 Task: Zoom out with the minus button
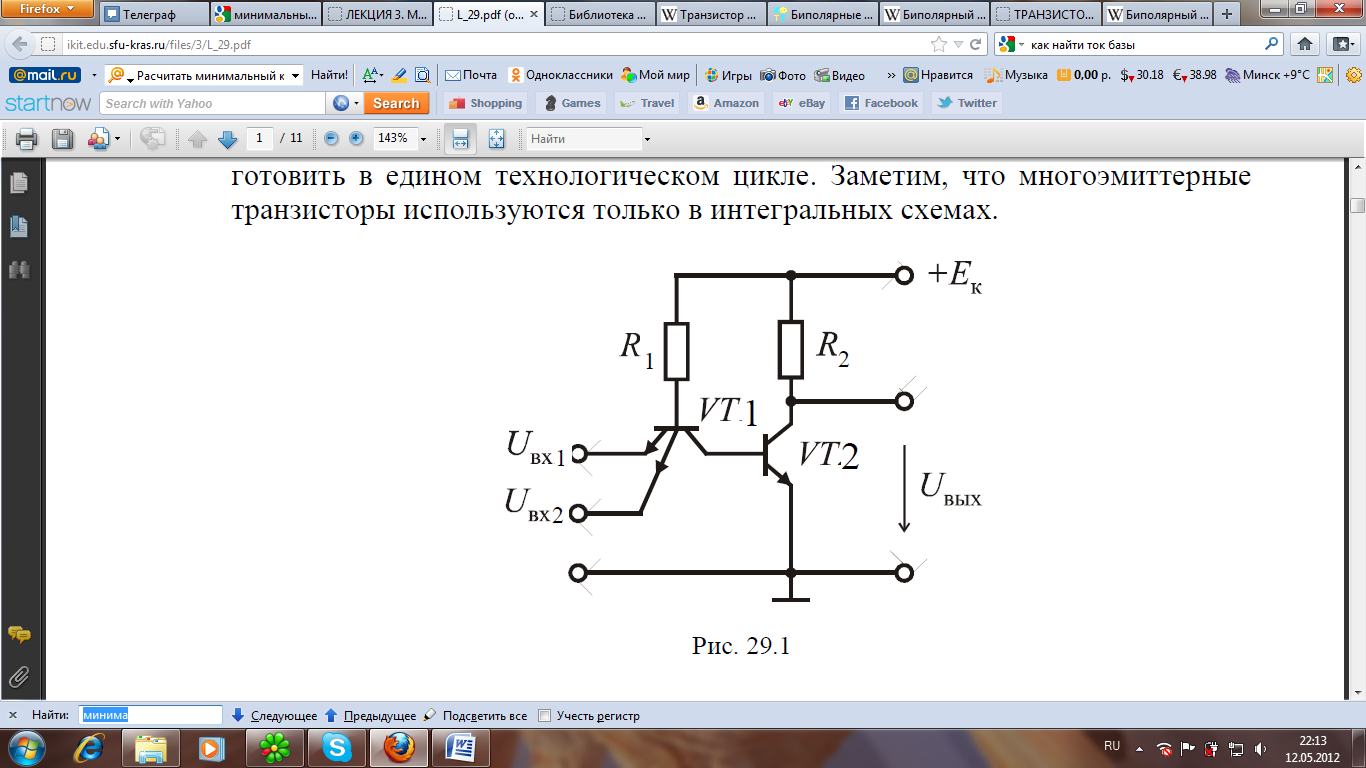point(332,139)
